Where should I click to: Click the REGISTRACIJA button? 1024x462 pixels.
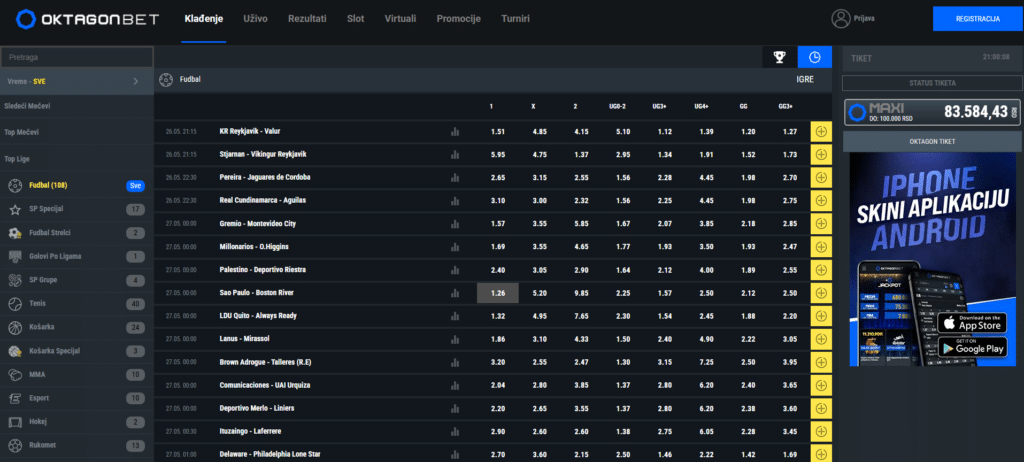978,19
